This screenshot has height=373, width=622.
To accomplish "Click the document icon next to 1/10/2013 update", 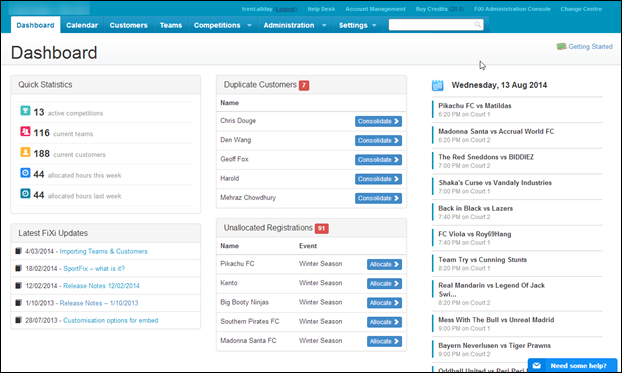I will 18,303.
